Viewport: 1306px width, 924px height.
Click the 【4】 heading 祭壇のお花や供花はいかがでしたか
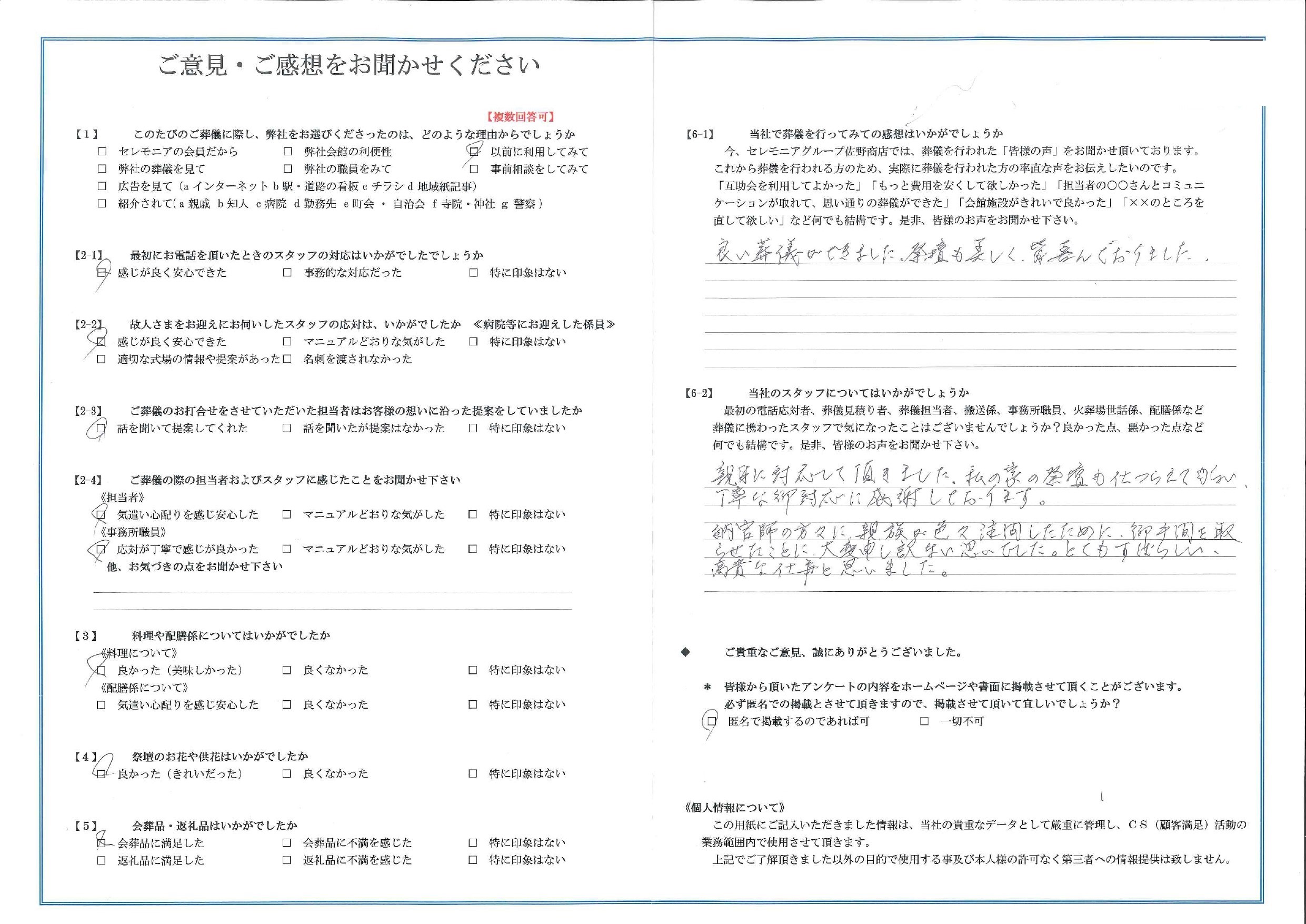(220, 757)
